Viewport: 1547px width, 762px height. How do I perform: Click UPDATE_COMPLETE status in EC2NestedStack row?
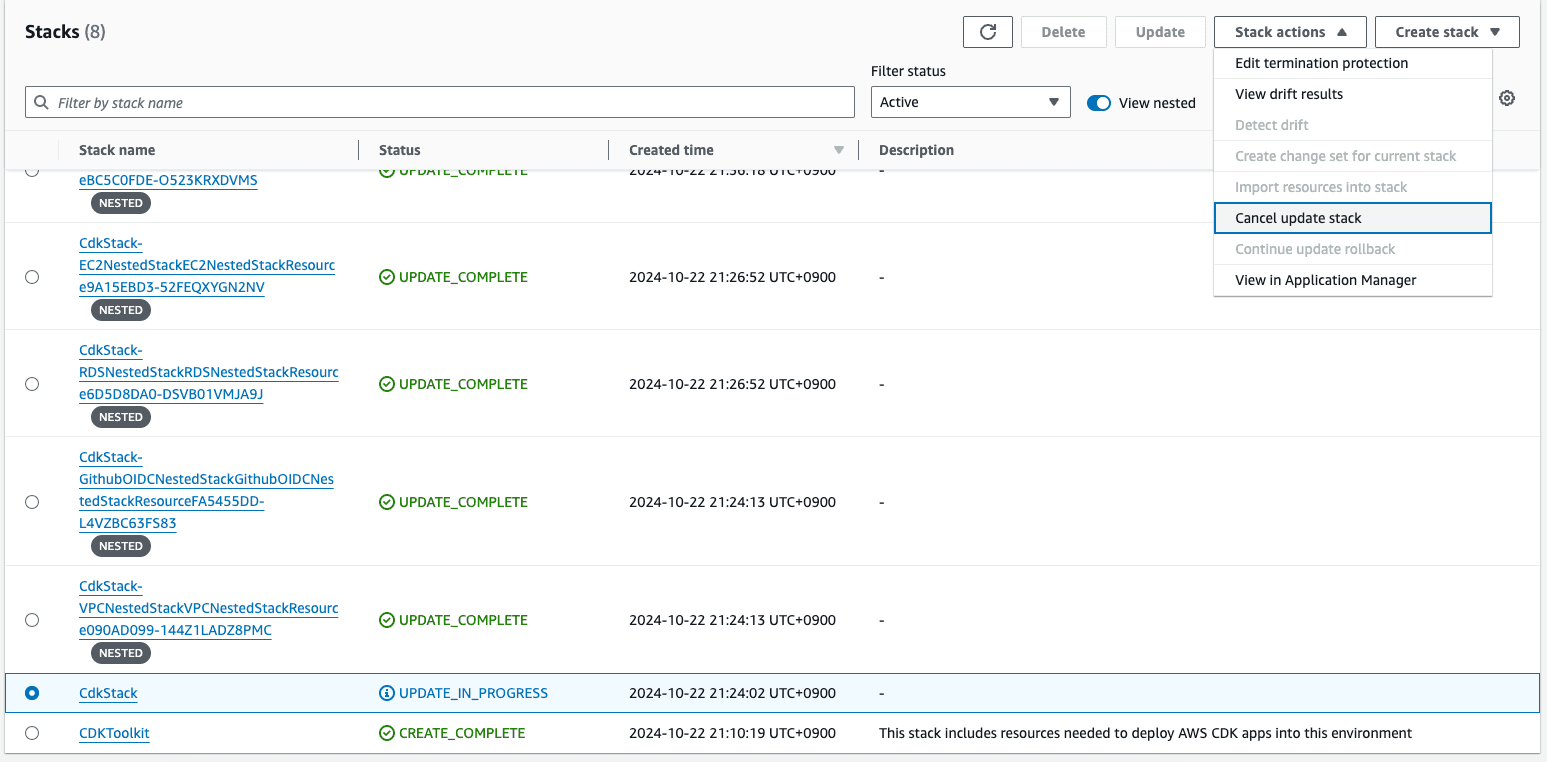click(463, 277)
